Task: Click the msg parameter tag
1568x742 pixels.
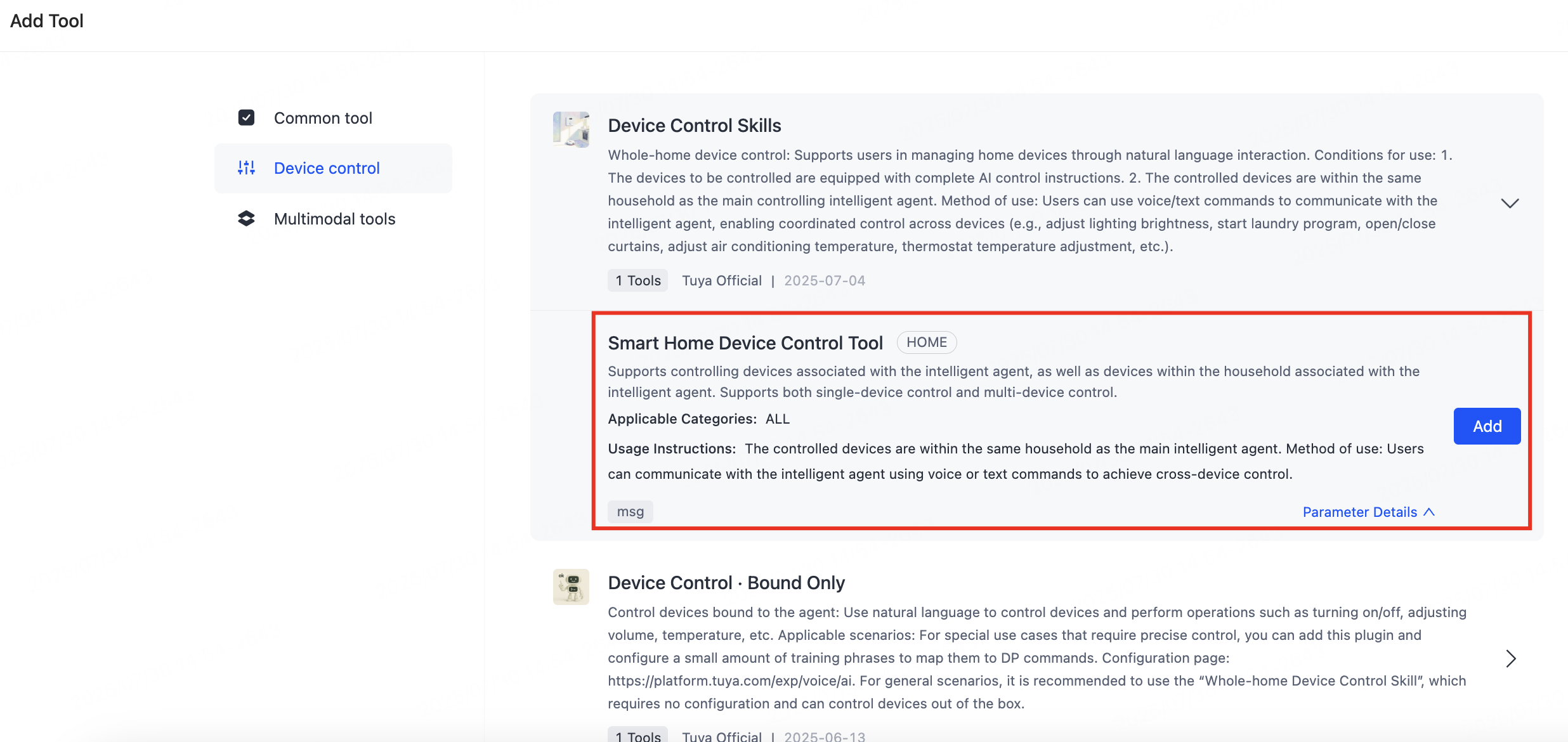Action: (630, 512)
